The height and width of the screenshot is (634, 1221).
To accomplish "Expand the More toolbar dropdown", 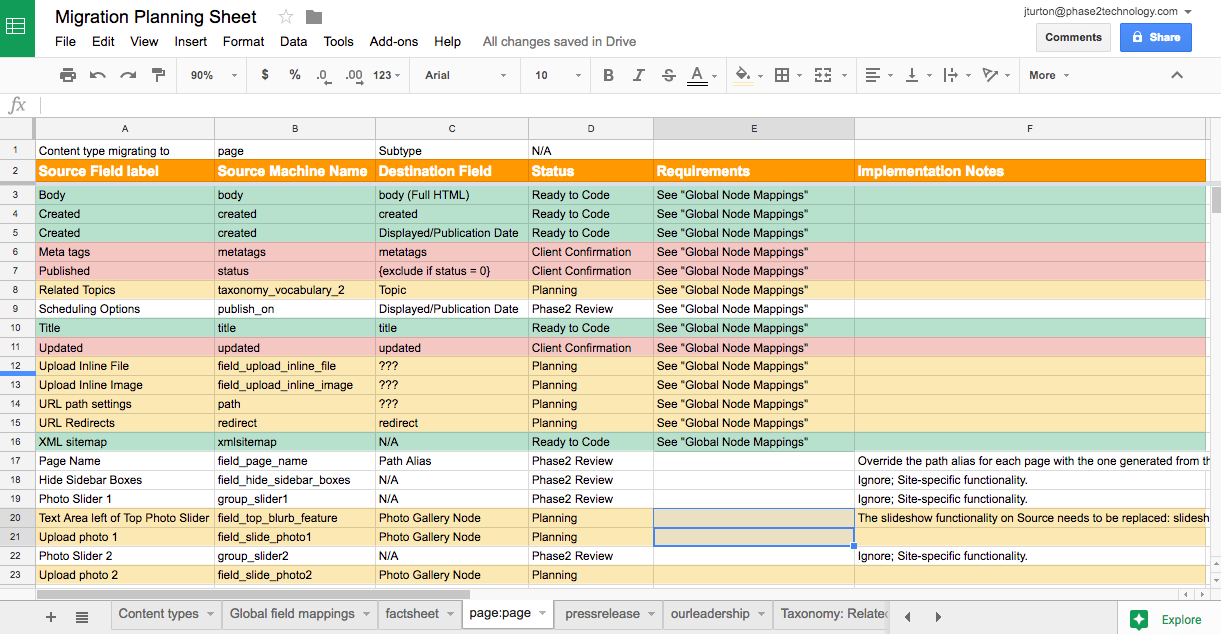I will pos(1049,75).
